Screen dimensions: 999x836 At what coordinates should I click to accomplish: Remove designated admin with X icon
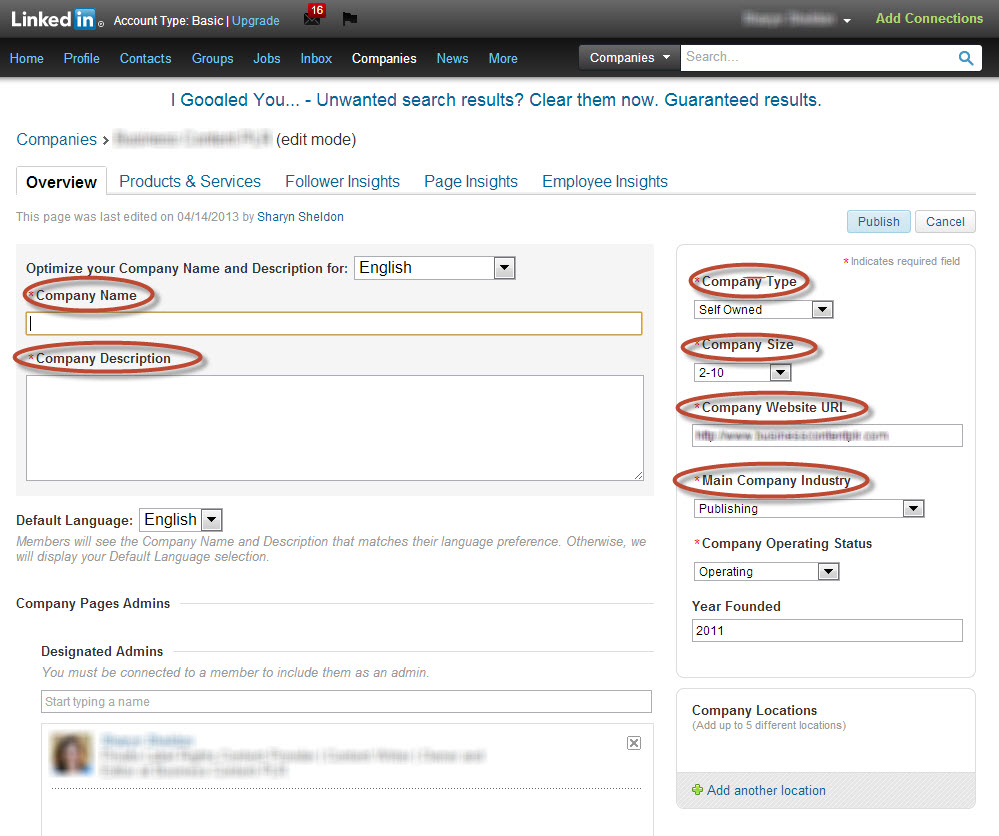[633, 742]
